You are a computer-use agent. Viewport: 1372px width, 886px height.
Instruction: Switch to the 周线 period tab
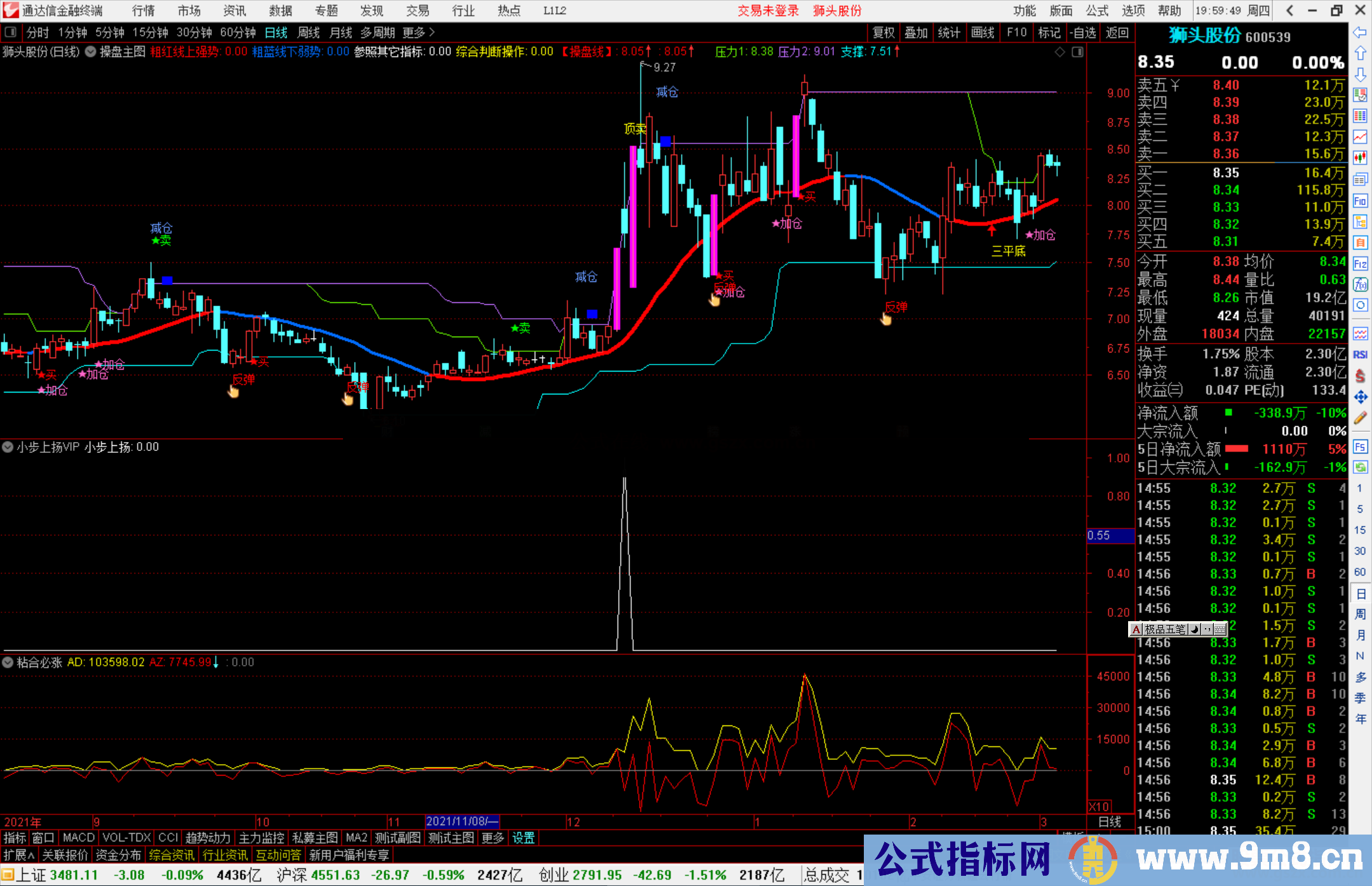tap(309, 32)
